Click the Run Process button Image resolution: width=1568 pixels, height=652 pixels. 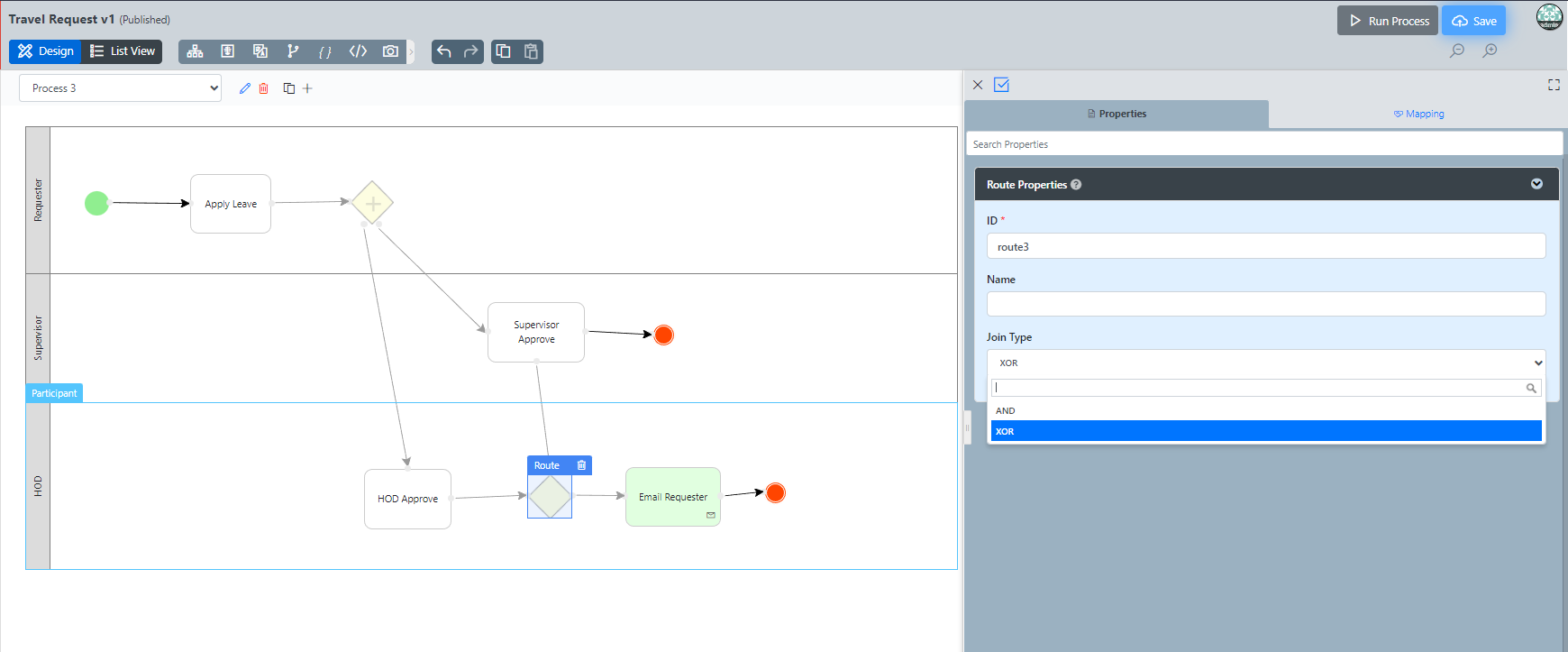(1387, 21)
